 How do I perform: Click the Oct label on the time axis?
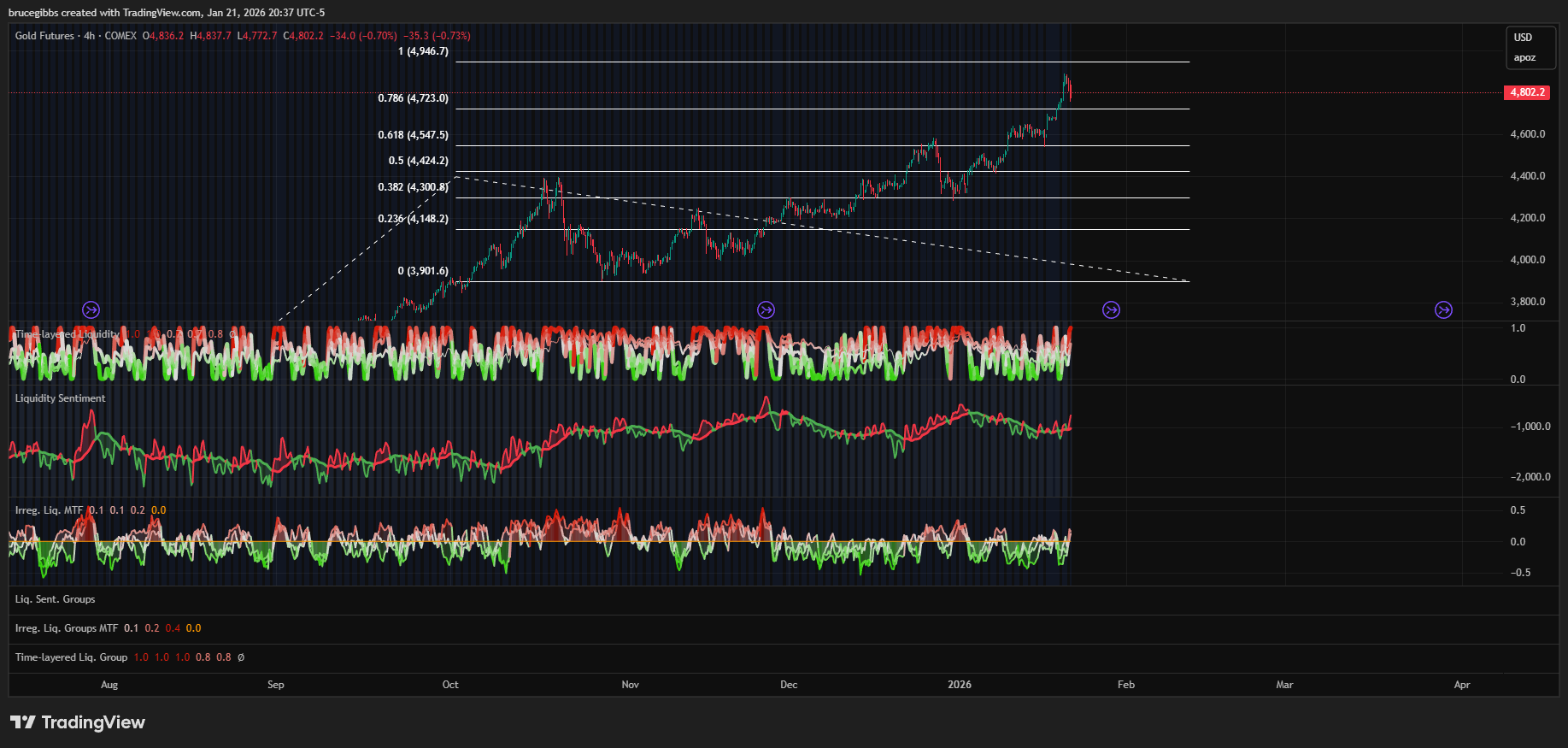point(450,685)
